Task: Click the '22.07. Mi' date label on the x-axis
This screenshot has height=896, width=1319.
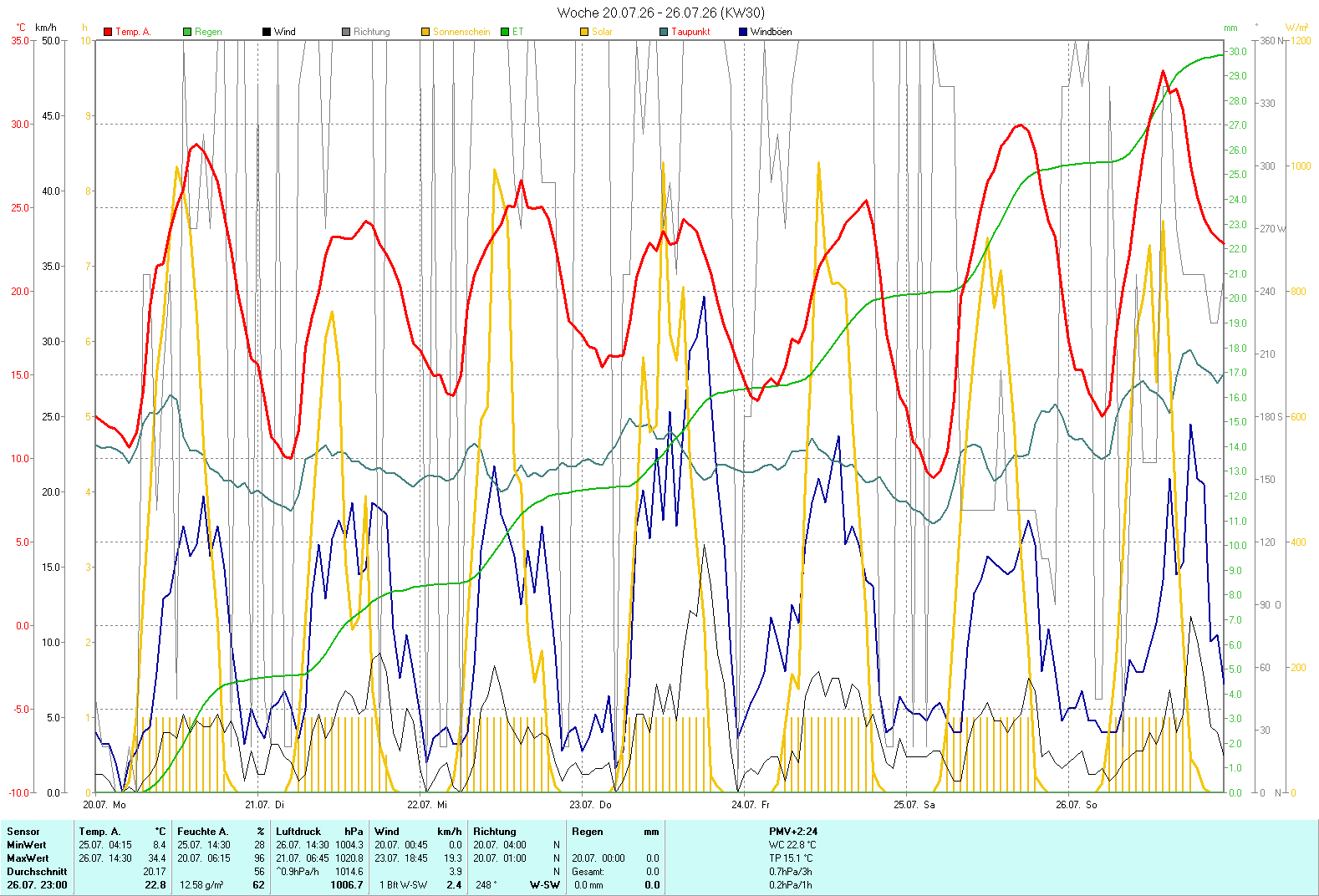Action: (427, 805)
